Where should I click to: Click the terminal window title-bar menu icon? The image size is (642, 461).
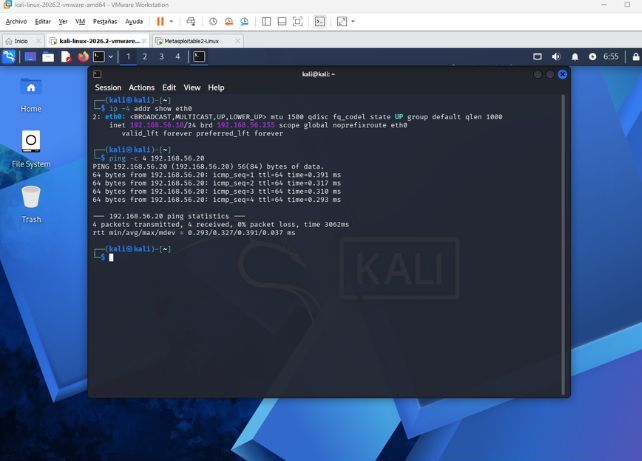point(97,74)
